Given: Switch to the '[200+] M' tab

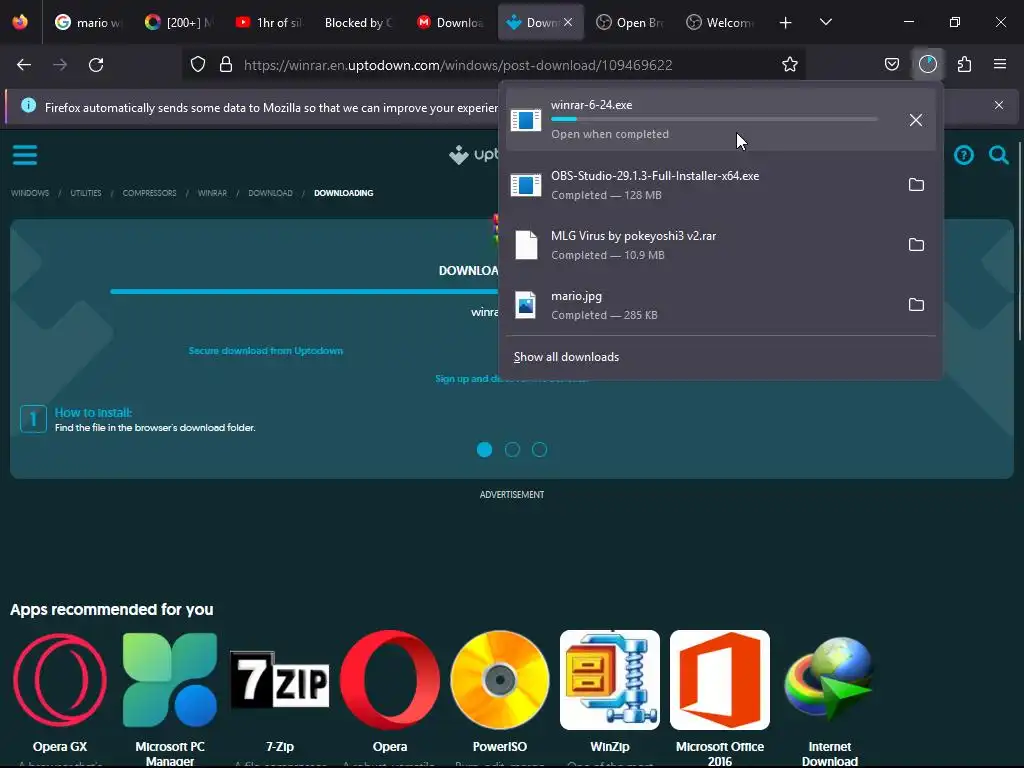Looking at the screenshot, I should coord(179,22).
